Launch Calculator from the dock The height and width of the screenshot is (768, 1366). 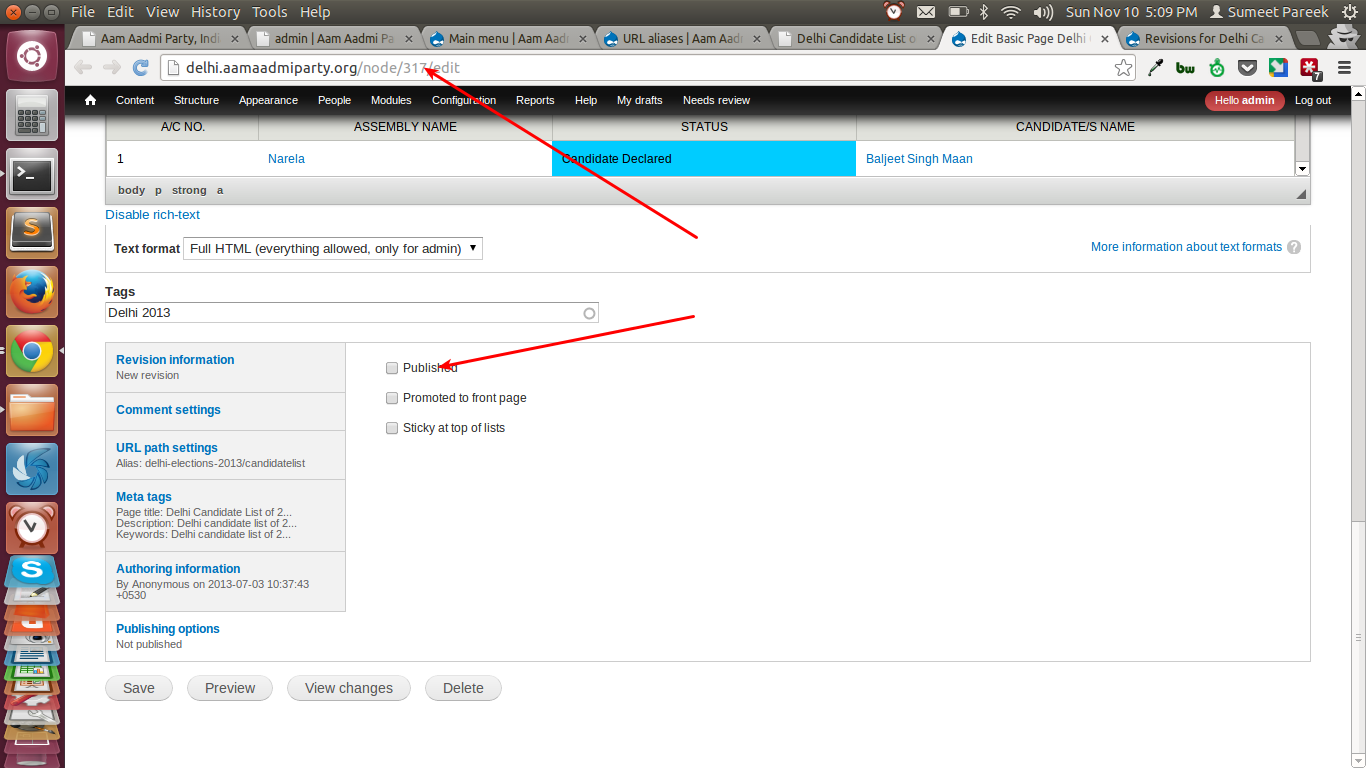pos(32,115)
